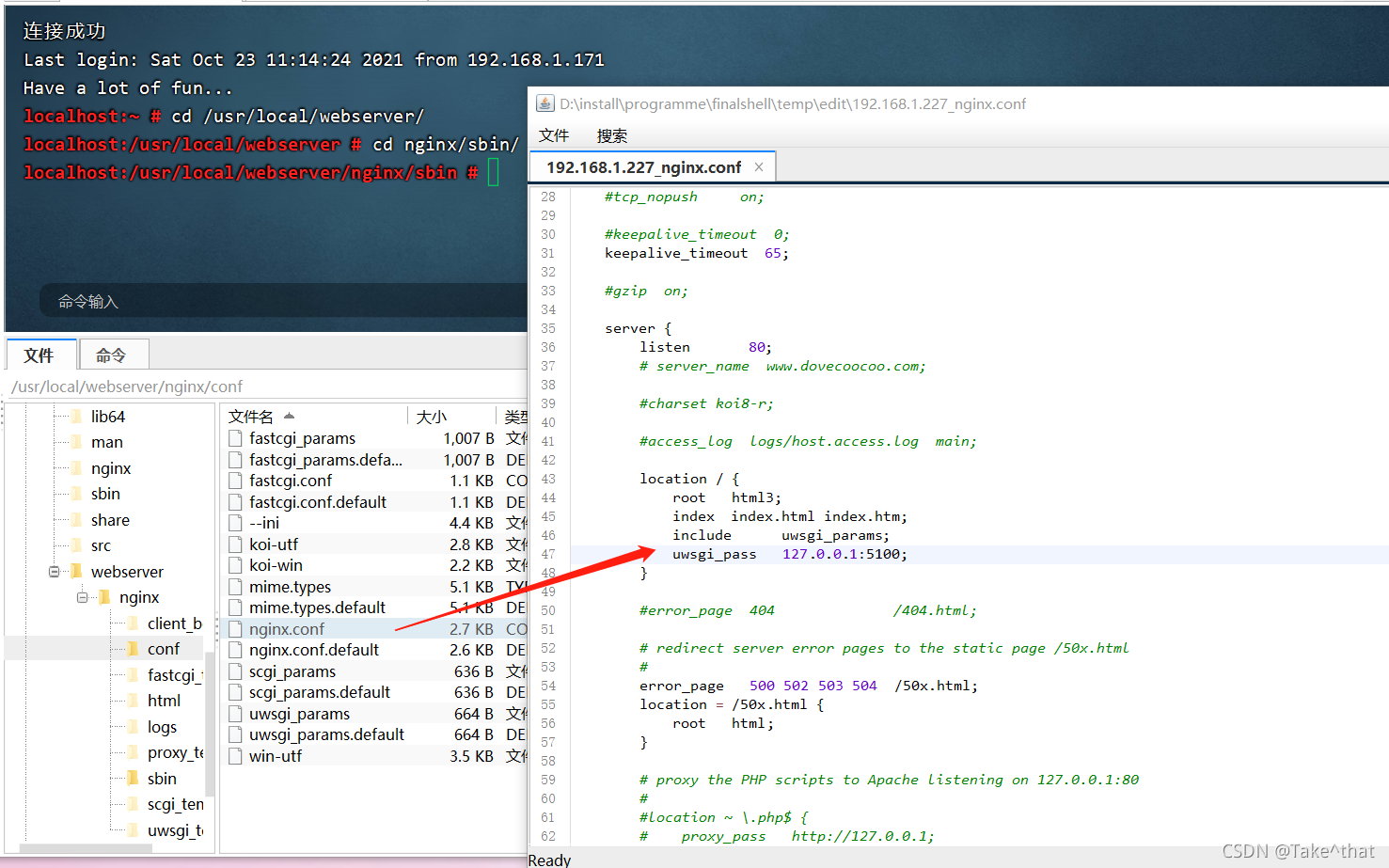Click the folder icon next to the nested sbin
This screenshot has height=868, width=1389.
point(134,778)
